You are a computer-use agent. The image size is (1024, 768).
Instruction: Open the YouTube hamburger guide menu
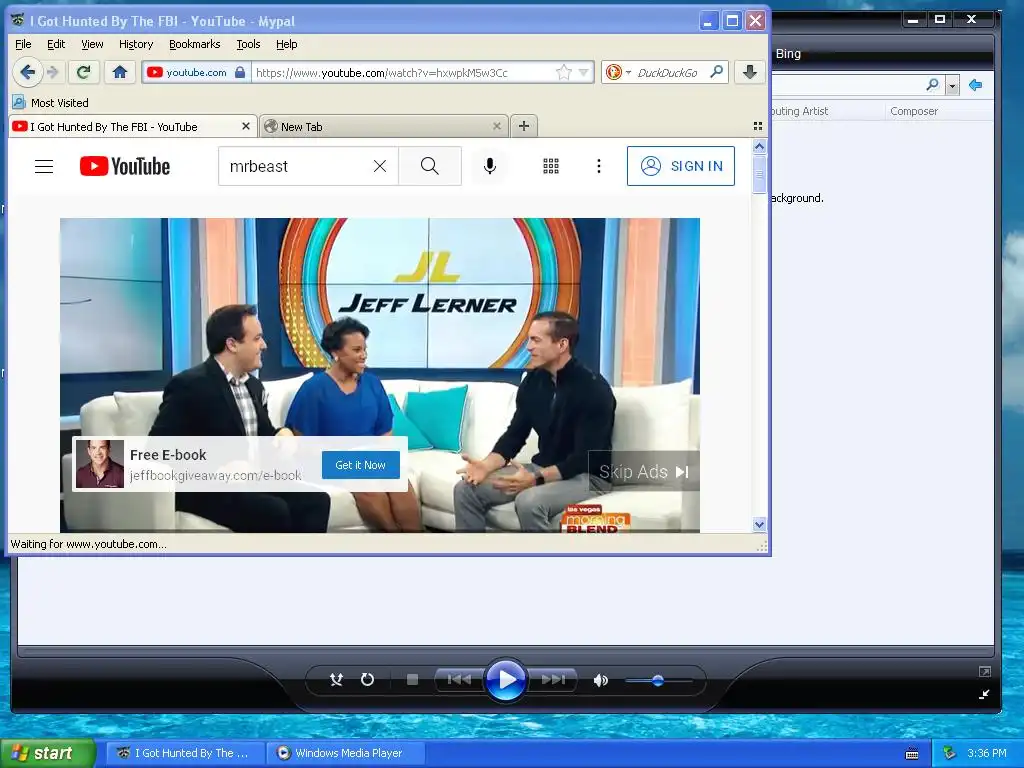[x=44, y=167]
